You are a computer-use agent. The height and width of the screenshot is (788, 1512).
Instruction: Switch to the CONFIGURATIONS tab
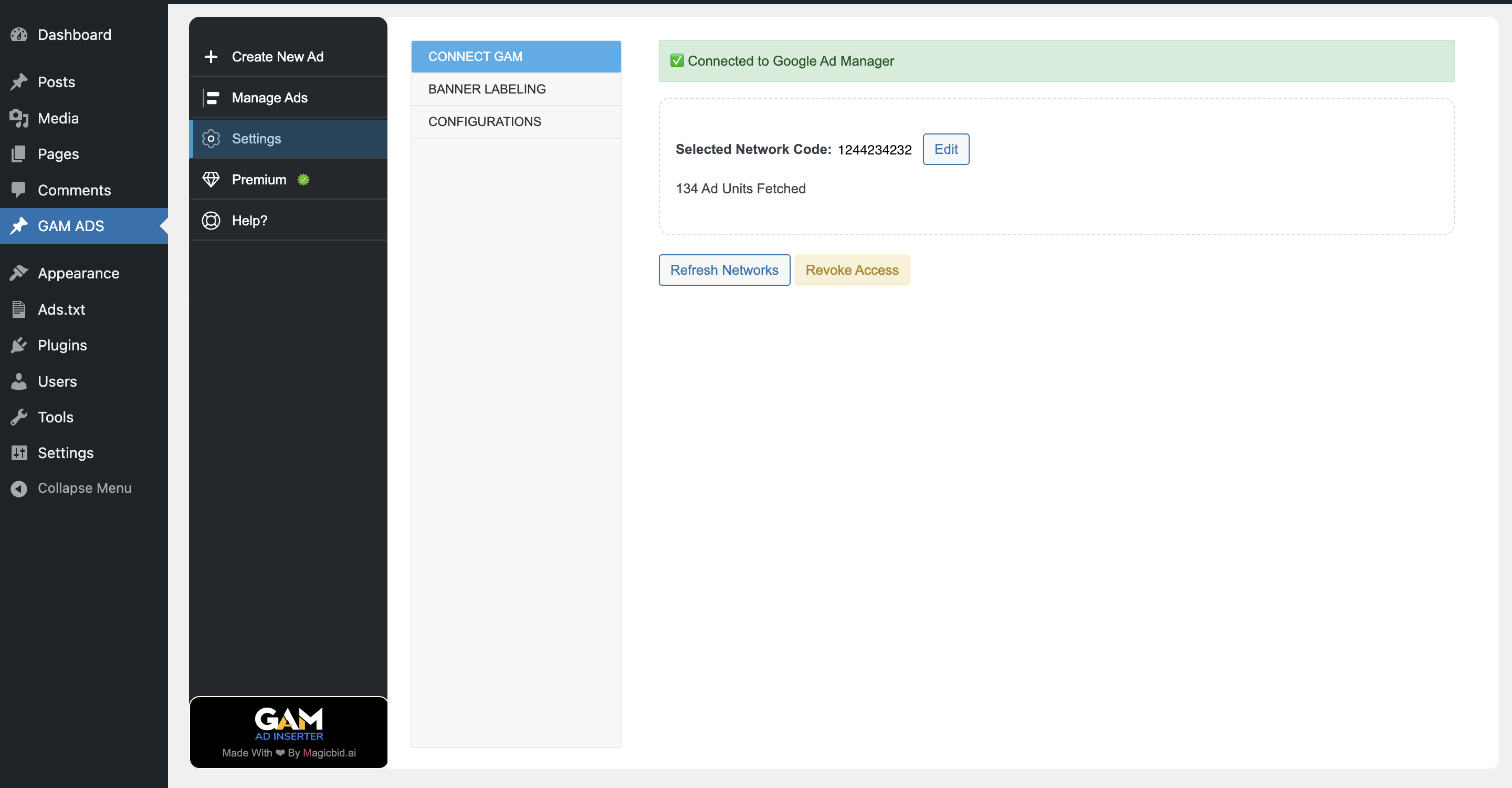point(484,121)
